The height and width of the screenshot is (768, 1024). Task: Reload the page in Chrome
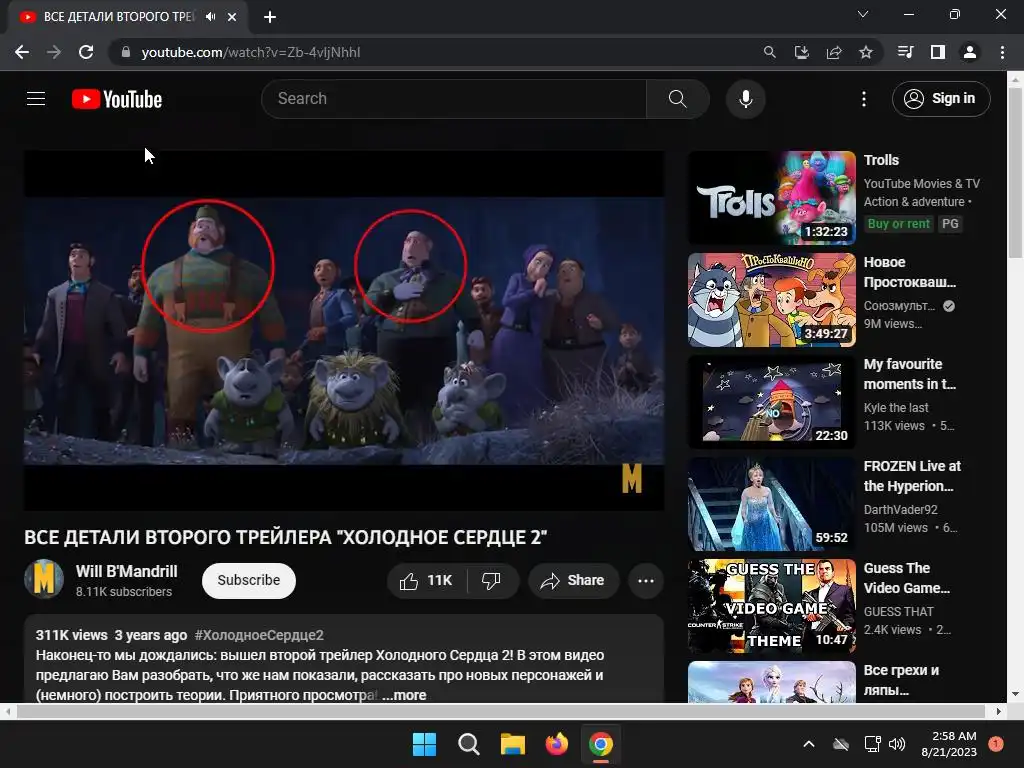point(86,52)
